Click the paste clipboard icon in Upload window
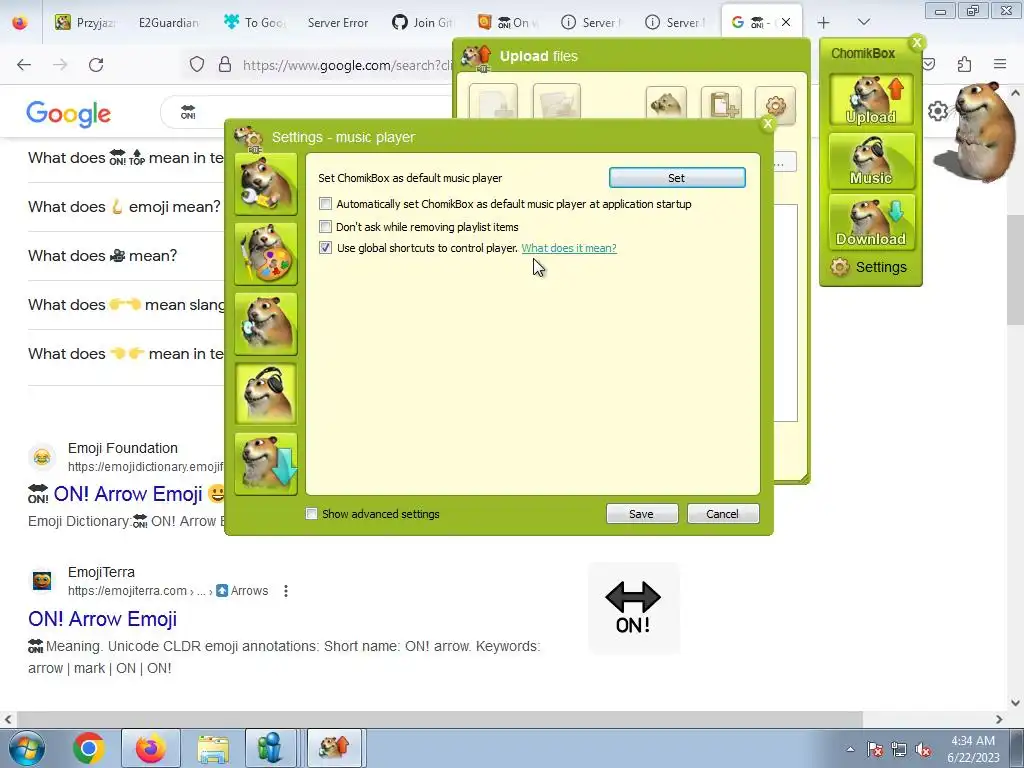The width and height of the screenshot is (1024, 768). tap(721, 105)
